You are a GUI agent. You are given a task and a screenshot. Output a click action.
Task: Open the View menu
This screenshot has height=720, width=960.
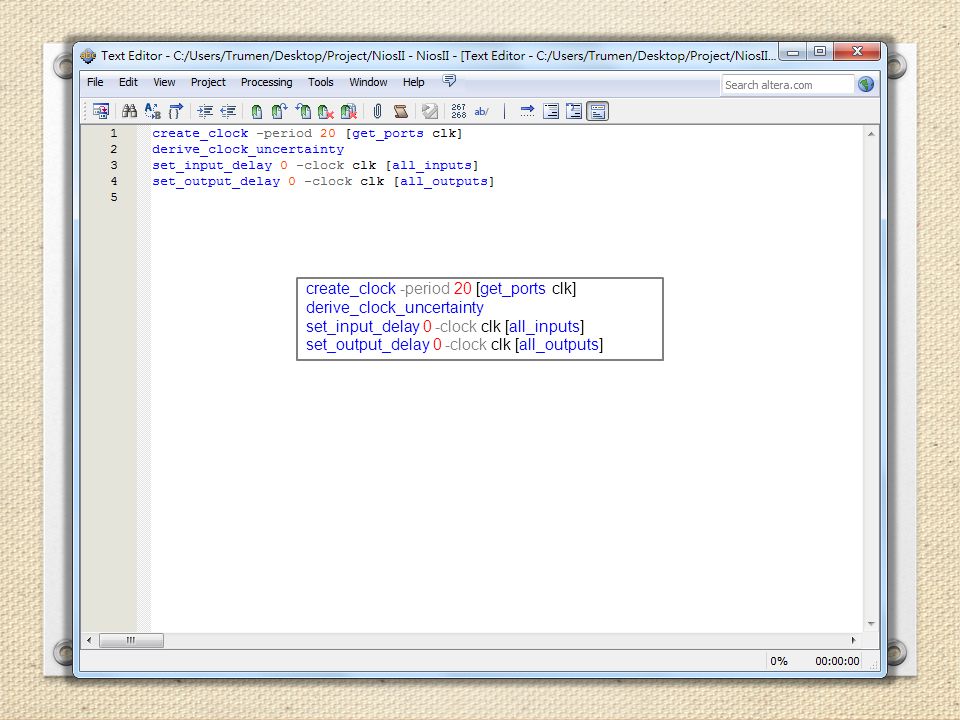point(164,82)
